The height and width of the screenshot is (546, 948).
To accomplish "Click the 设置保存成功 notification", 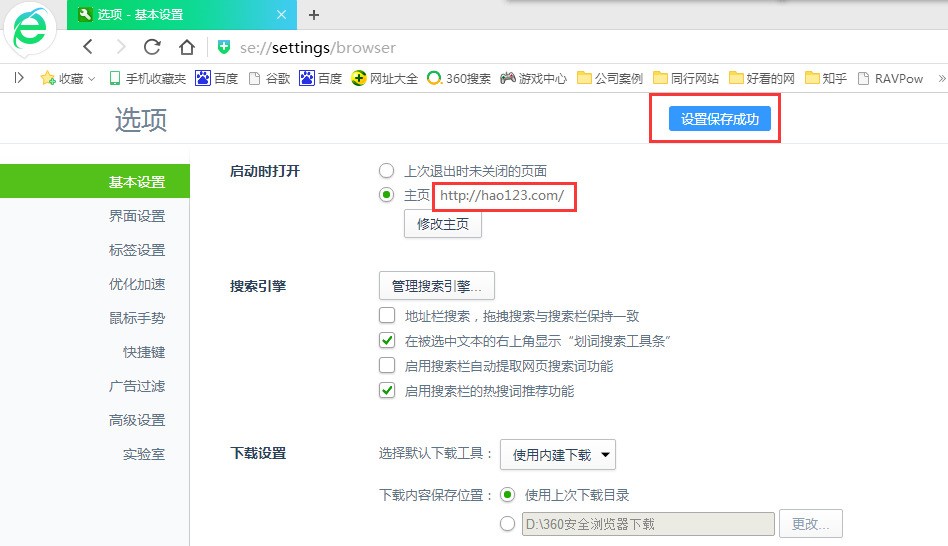I will (719, 119).
